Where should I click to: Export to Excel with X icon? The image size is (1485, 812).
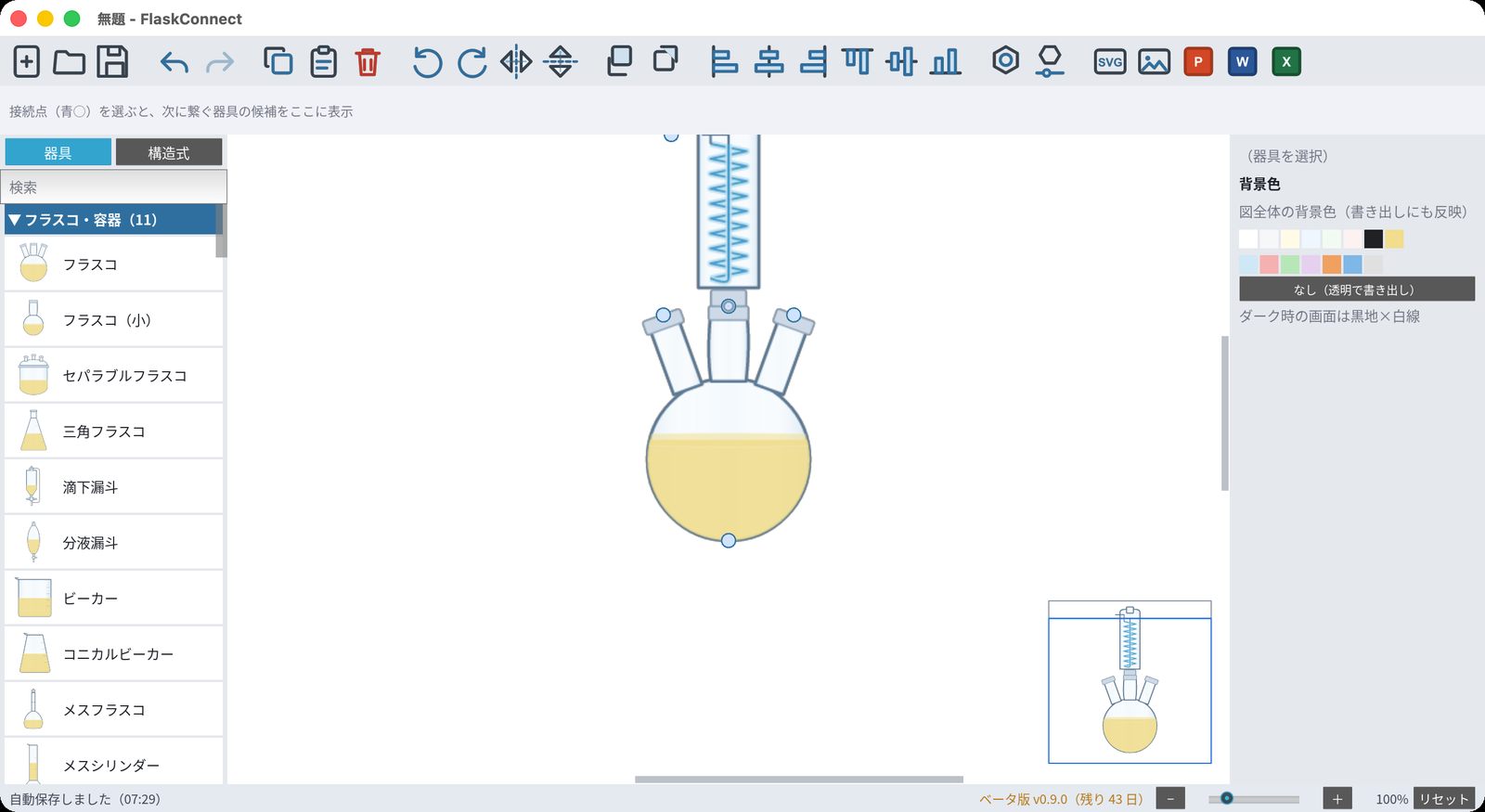pos(1286,62)
